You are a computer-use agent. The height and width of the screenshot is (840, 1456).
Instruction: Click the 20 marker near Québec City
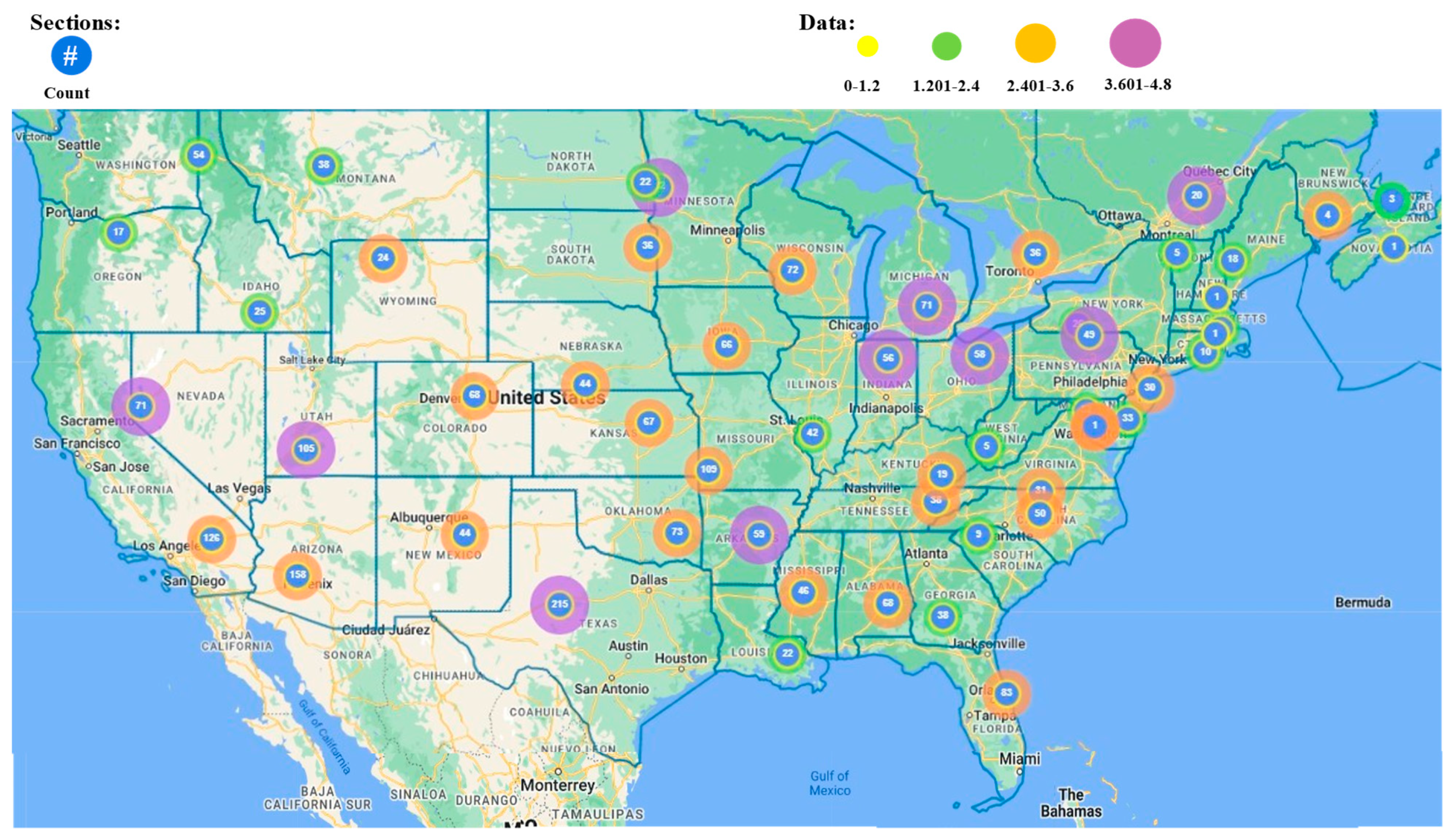(1196, 195)
